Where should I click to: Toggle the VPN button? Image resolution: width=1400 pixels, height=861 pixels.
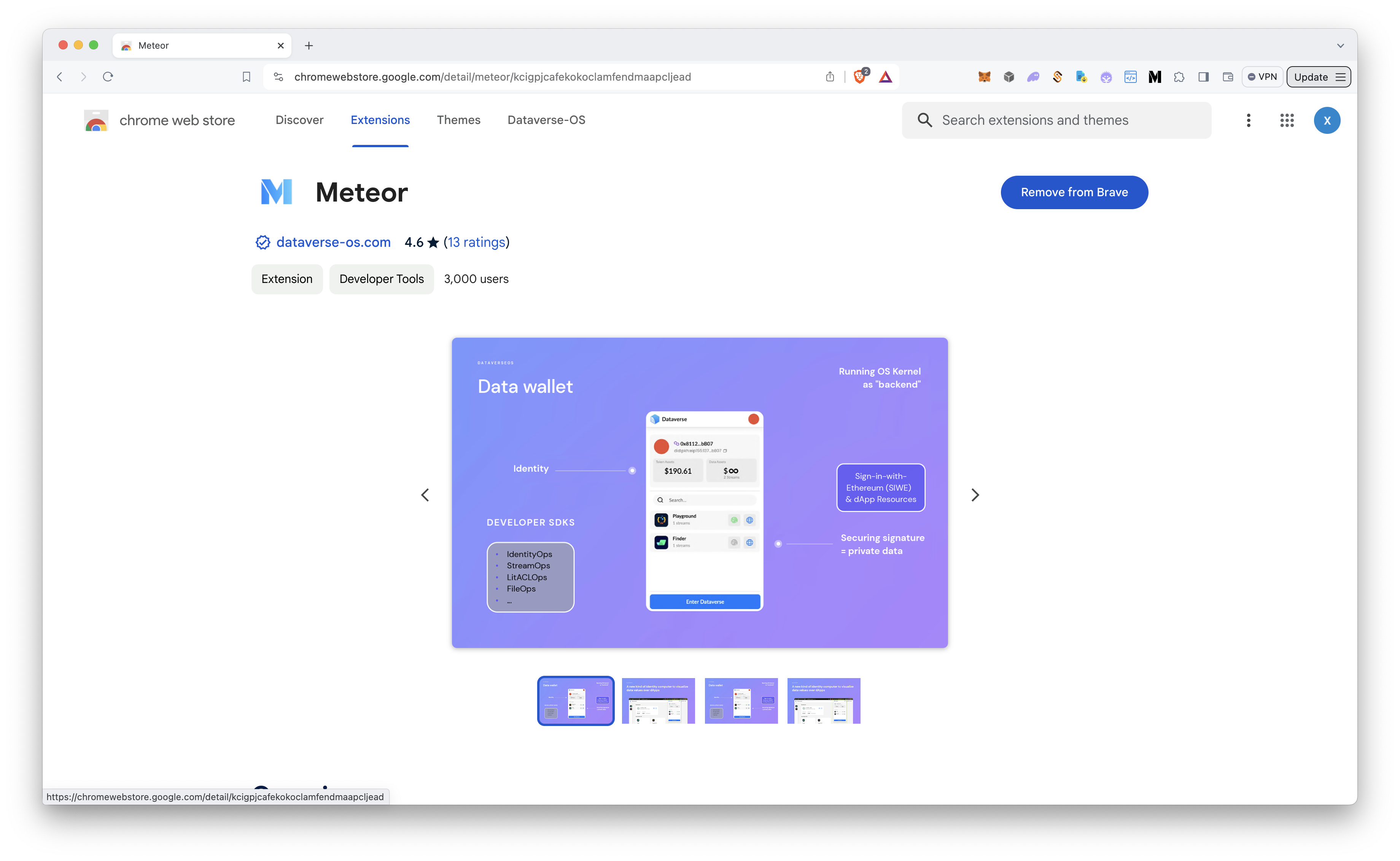1262,76
